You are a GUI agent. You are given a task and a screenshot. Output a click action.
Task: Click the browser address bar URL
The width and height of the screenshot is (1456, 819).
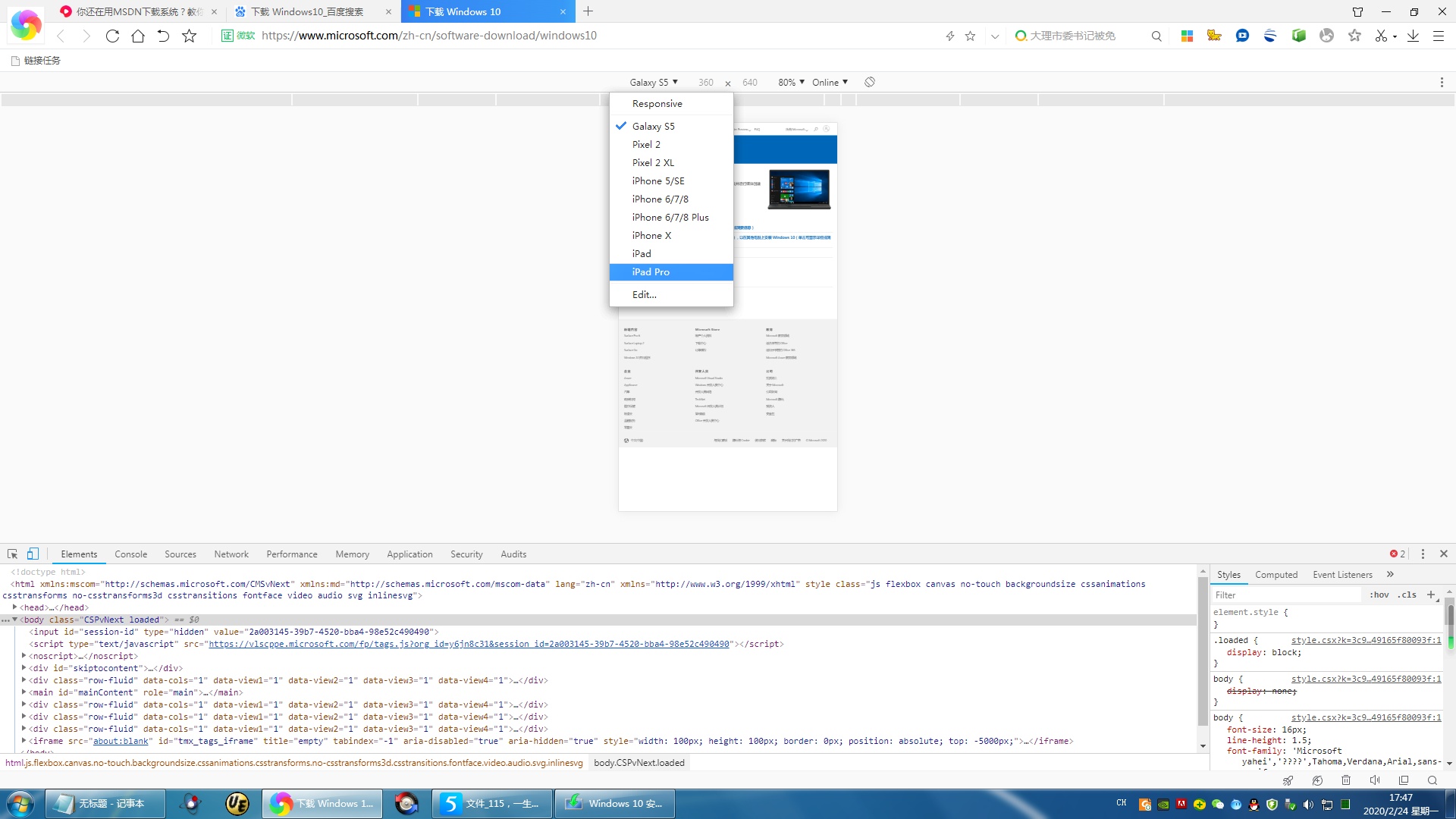[429, 36]
